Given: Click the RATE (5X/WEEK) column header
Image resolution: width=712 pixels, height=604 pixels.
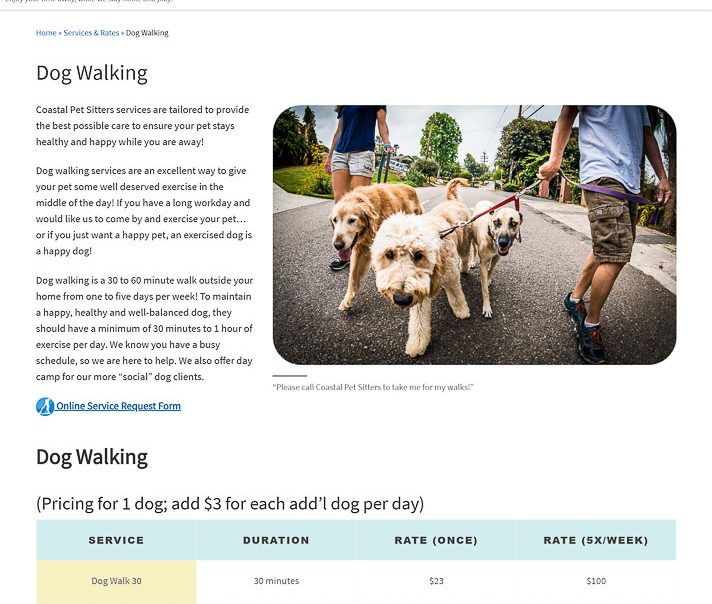Looking at the screenshot, I should click(x=596, y=540).
